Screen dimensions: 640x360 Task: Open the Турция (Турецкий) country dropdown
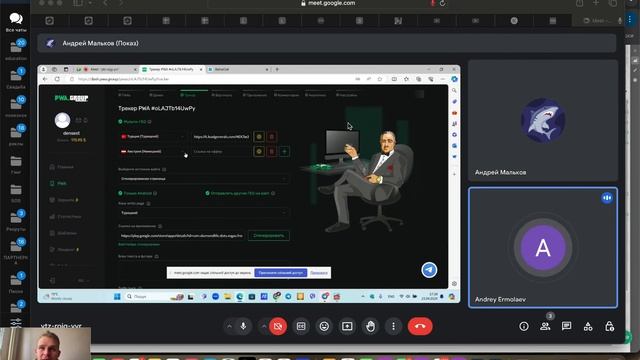pos(153,137)
